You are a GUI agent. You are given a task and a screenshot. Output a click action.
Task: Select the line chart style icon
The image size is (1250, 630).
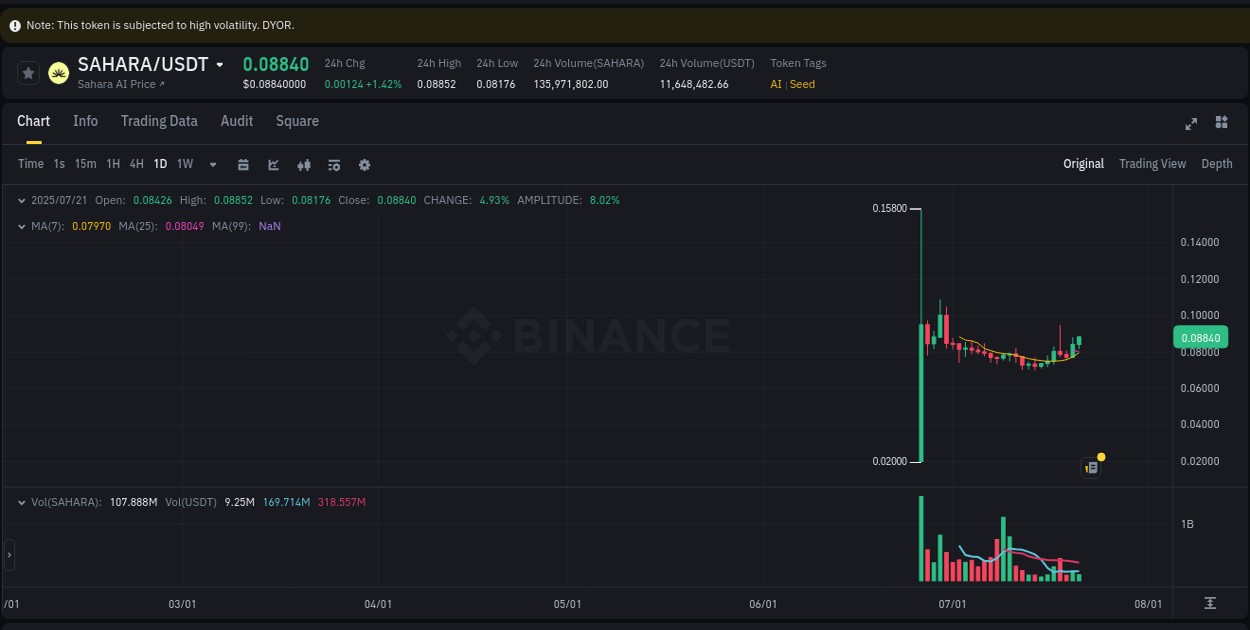(x=273, y=164)
